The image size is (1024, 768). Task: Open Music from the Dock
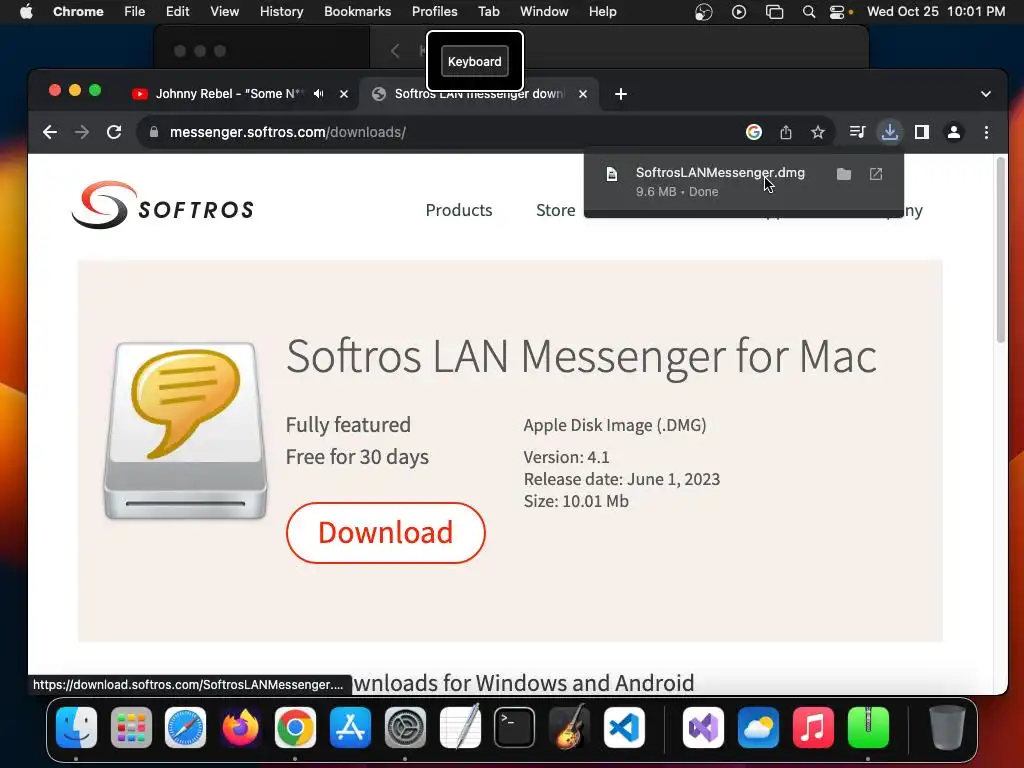point(813,728)
